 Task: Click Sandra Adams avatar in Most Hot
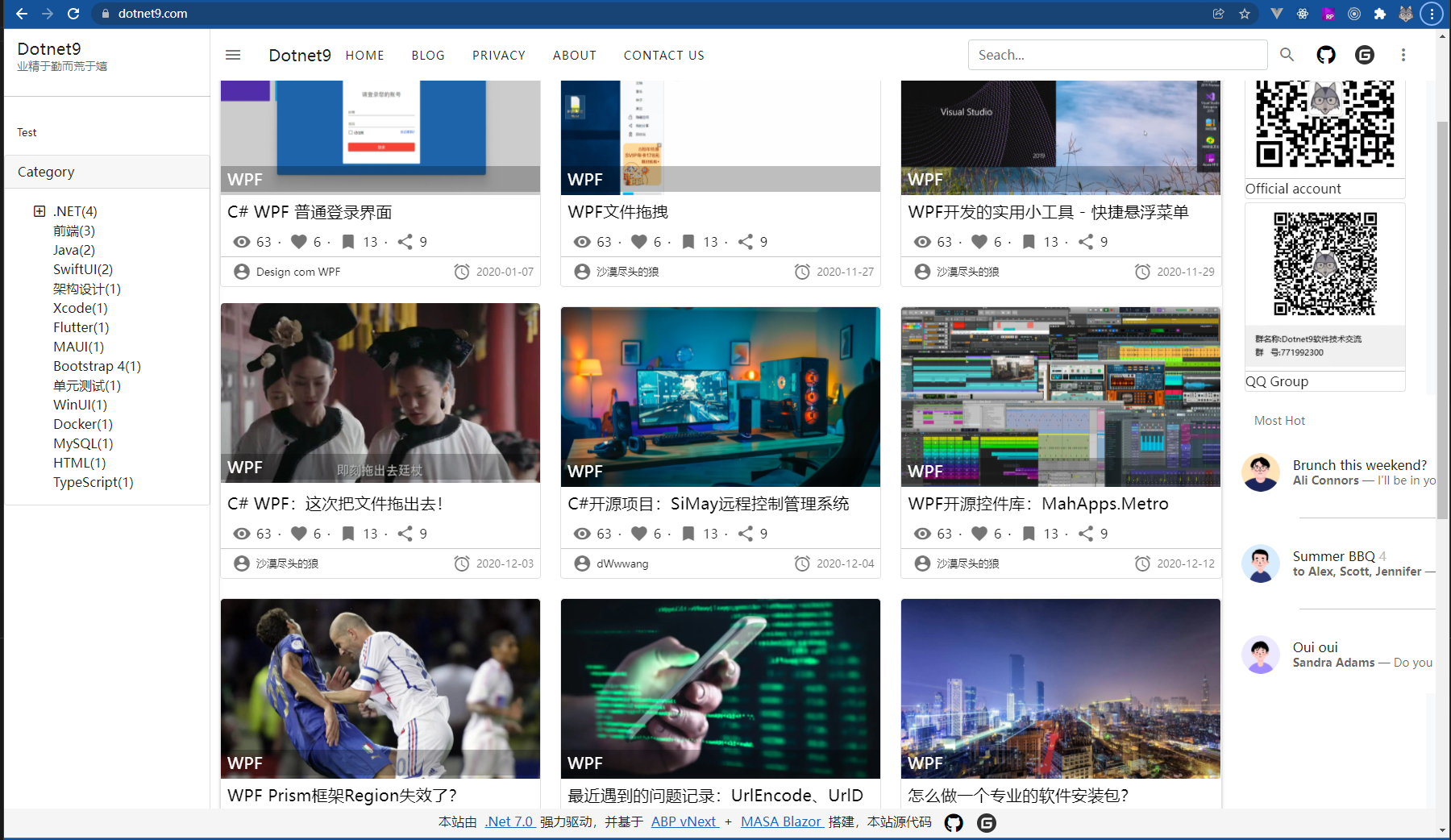click(x=1261, y=655)
